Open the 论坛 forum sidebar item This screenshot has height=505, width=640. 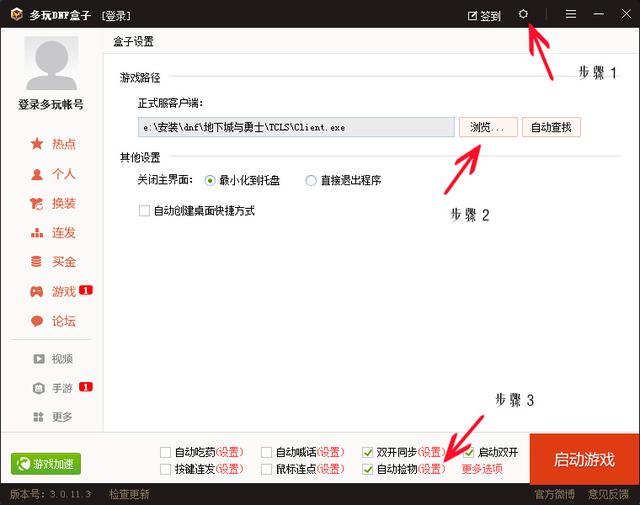53,321
